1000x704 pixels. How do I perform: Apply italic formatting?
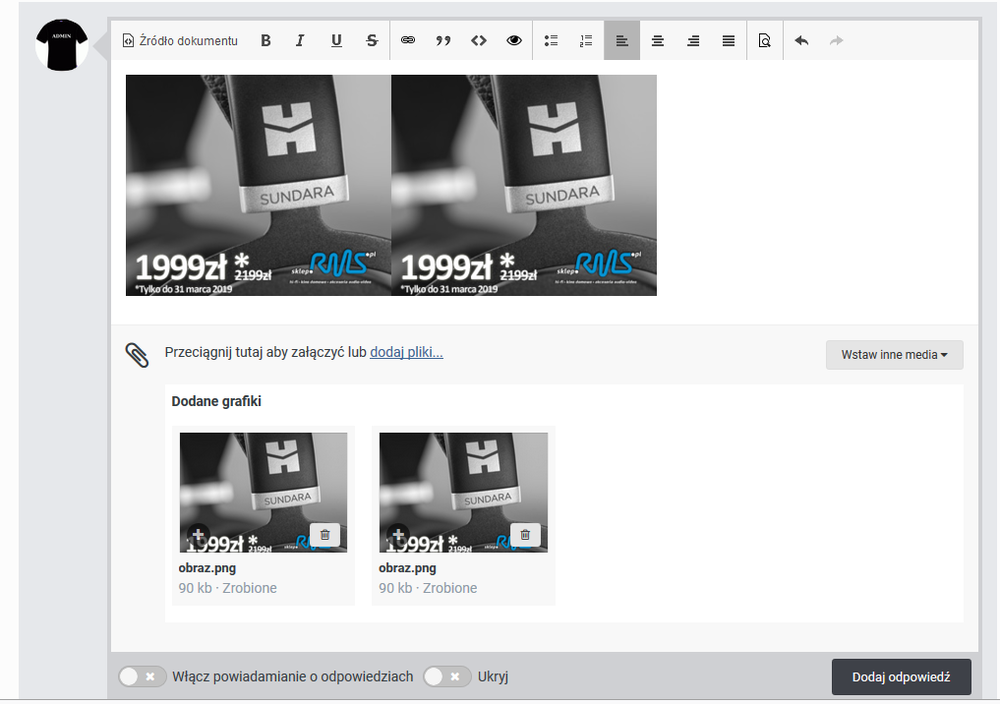300,40
